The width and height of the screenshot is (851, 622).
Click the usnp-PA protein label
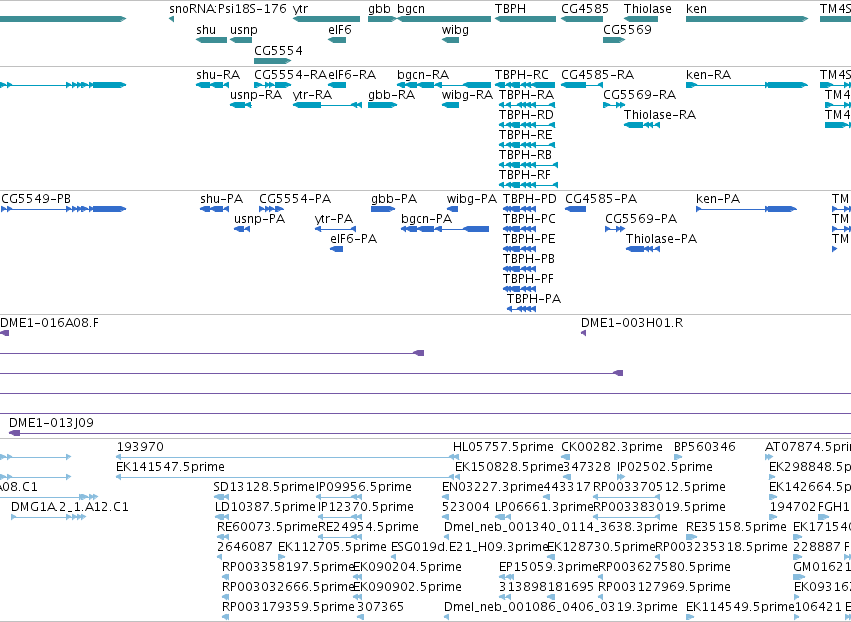[x=259, y=219]
